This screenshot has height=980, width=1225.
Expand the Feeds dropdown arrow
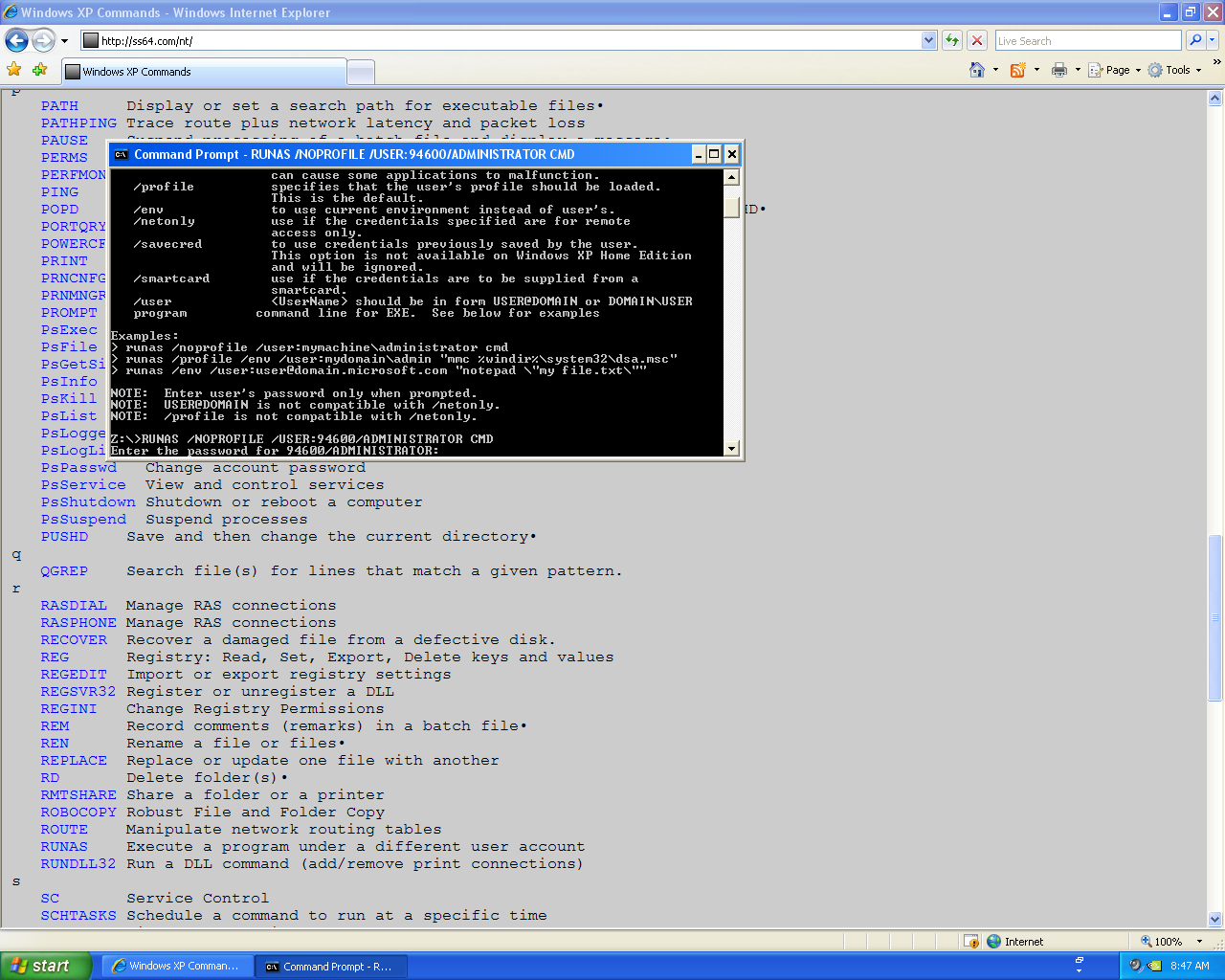click(1036, 70)
